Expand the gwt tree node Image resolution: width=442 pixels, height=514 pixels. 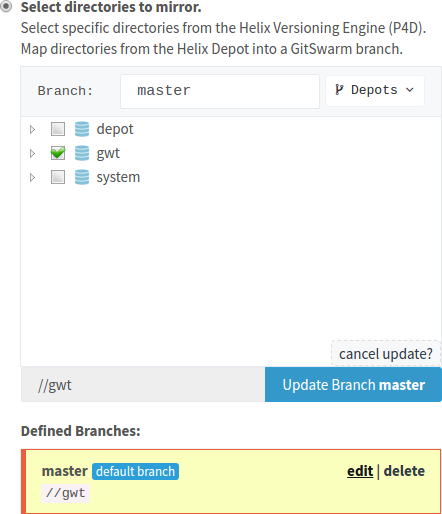32,153
